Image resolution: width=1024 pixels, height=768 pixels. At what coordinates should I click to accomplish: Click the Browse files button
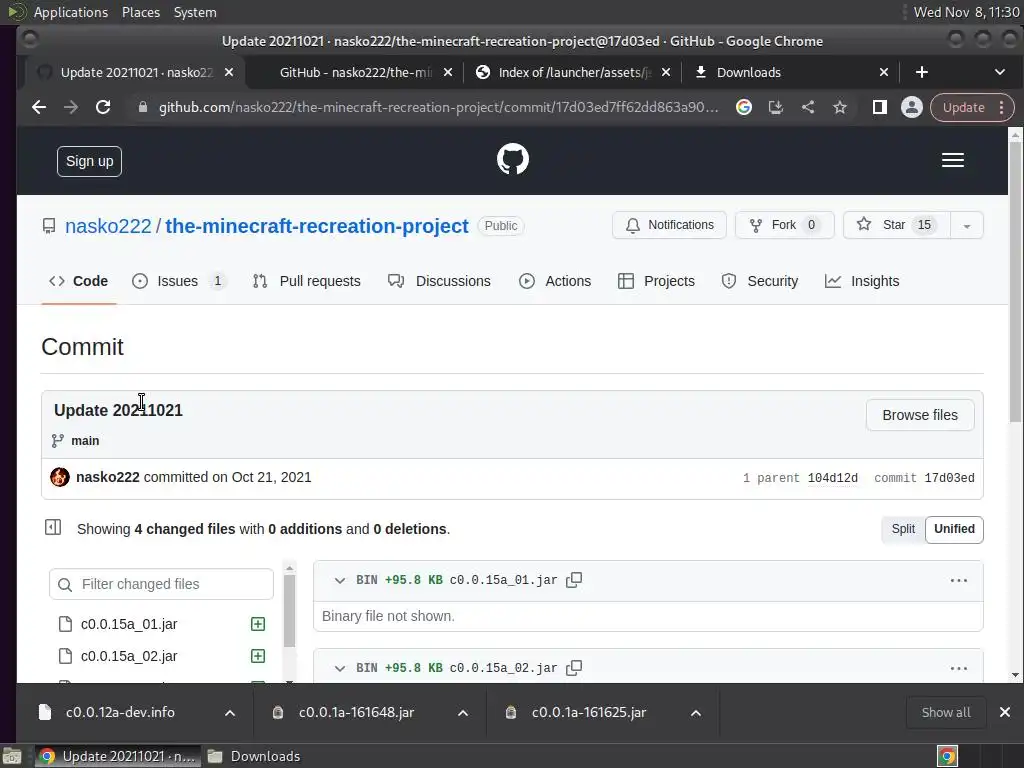(920, 415)
